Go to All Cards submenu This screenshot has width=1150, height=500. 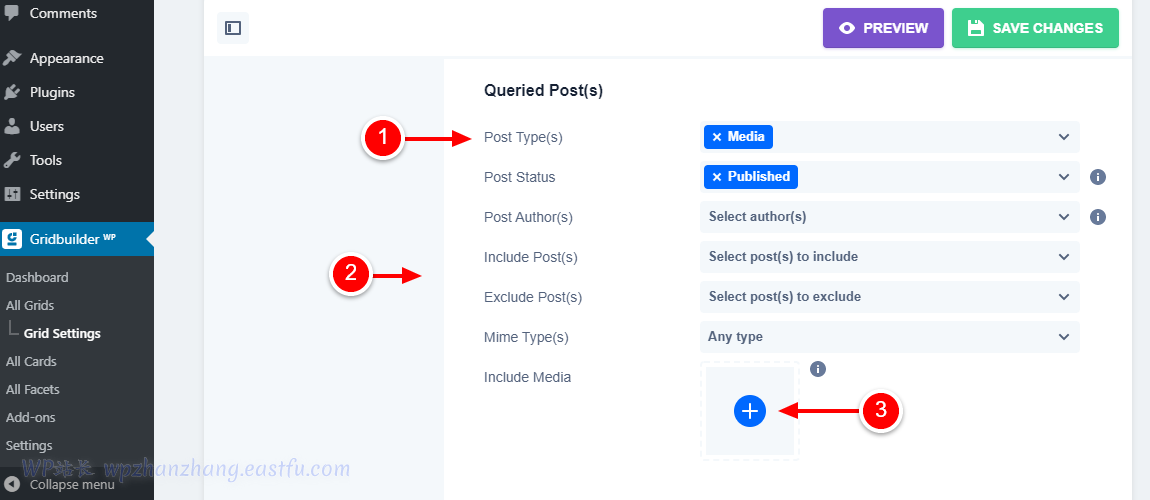click(31, 361)
